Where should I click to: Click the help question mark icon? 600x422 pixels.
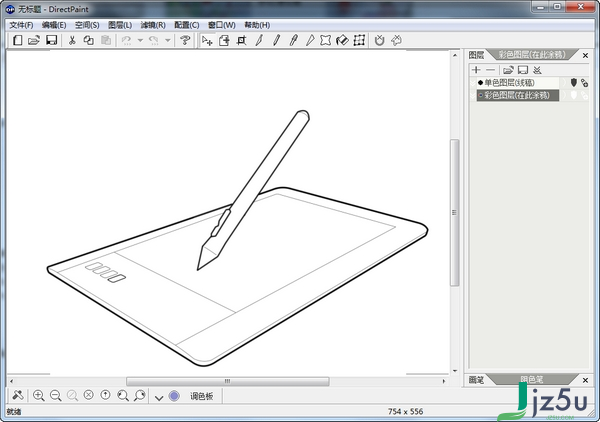(x=185, y=40)
